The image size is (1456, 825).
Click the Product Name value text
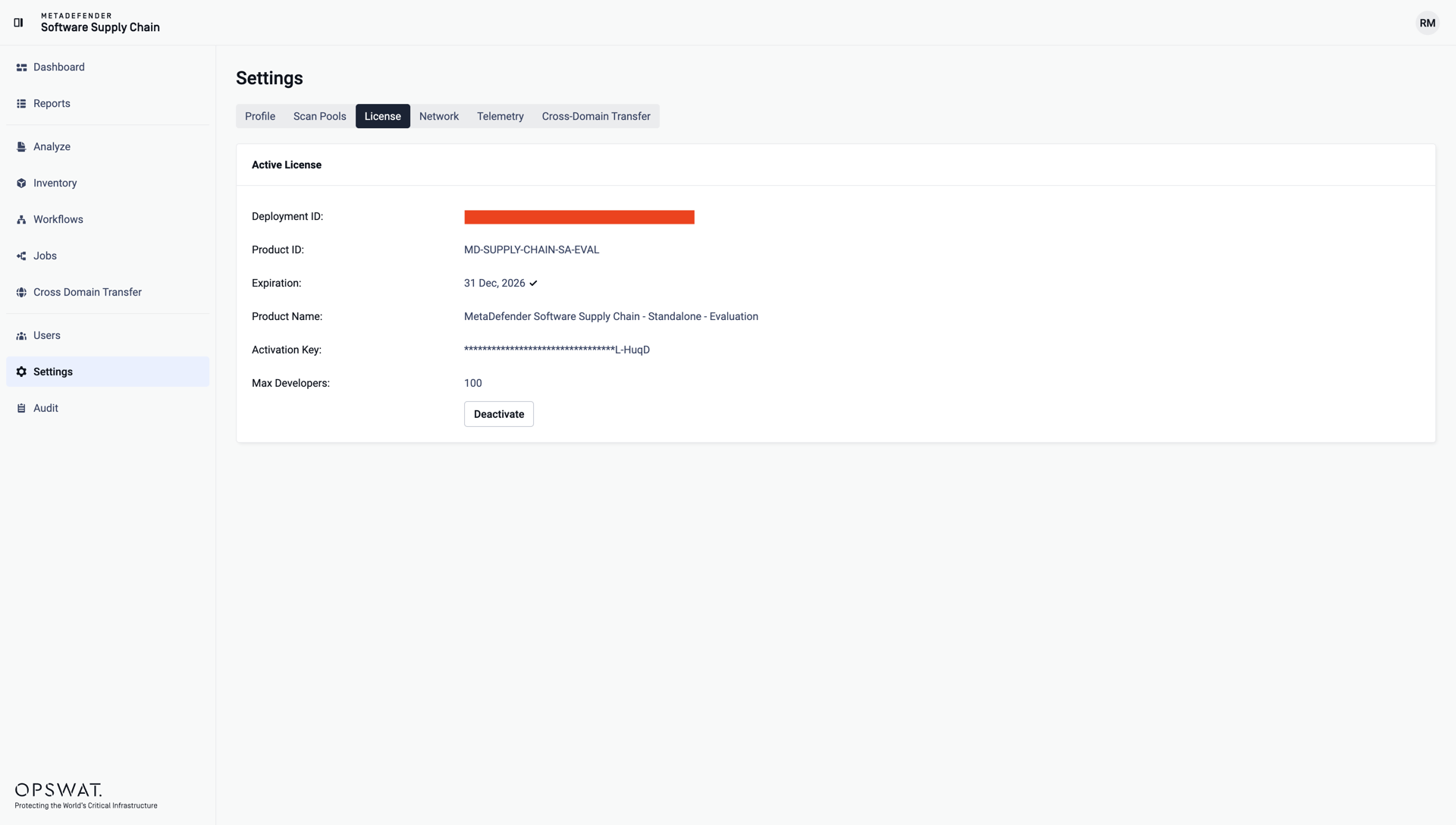(x=611, y=317)
